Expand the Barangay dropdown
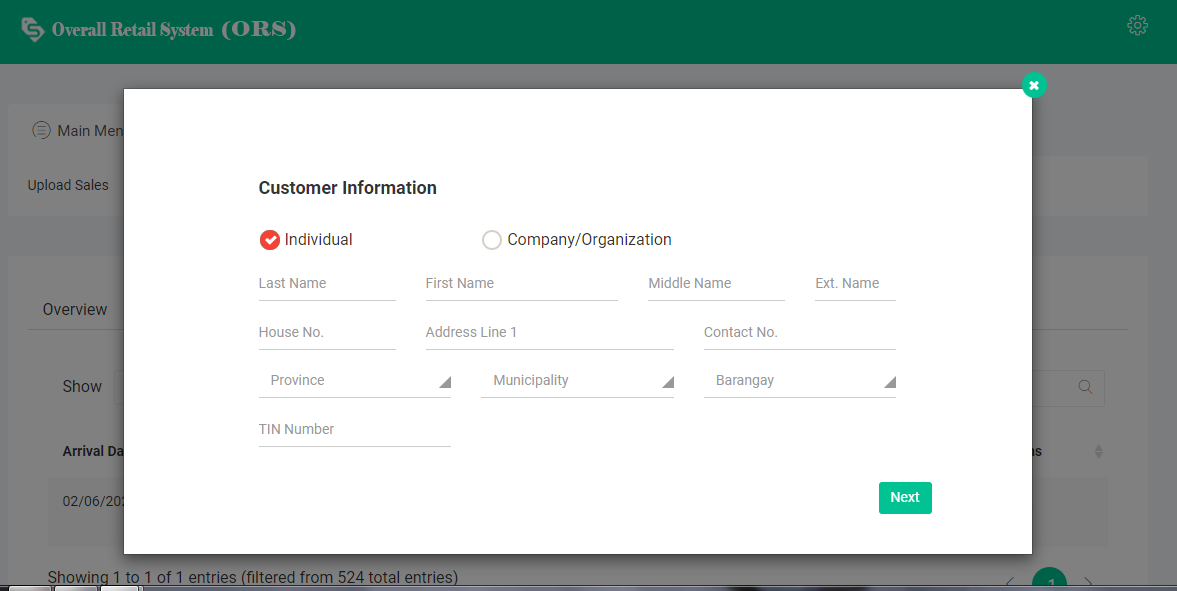Viewport: 1177px width, 591px height. click(x=799, y=381)
